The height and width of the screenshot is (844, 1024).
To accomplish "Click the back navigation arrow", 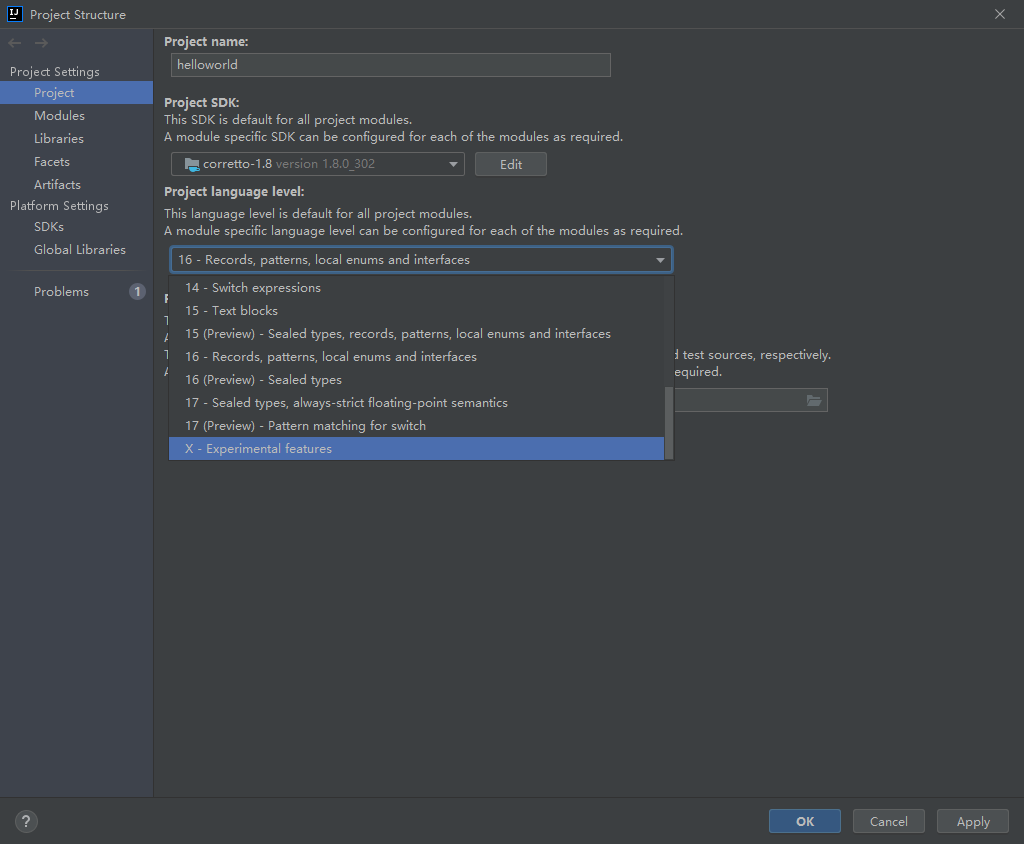I will (x=15, y=43).
